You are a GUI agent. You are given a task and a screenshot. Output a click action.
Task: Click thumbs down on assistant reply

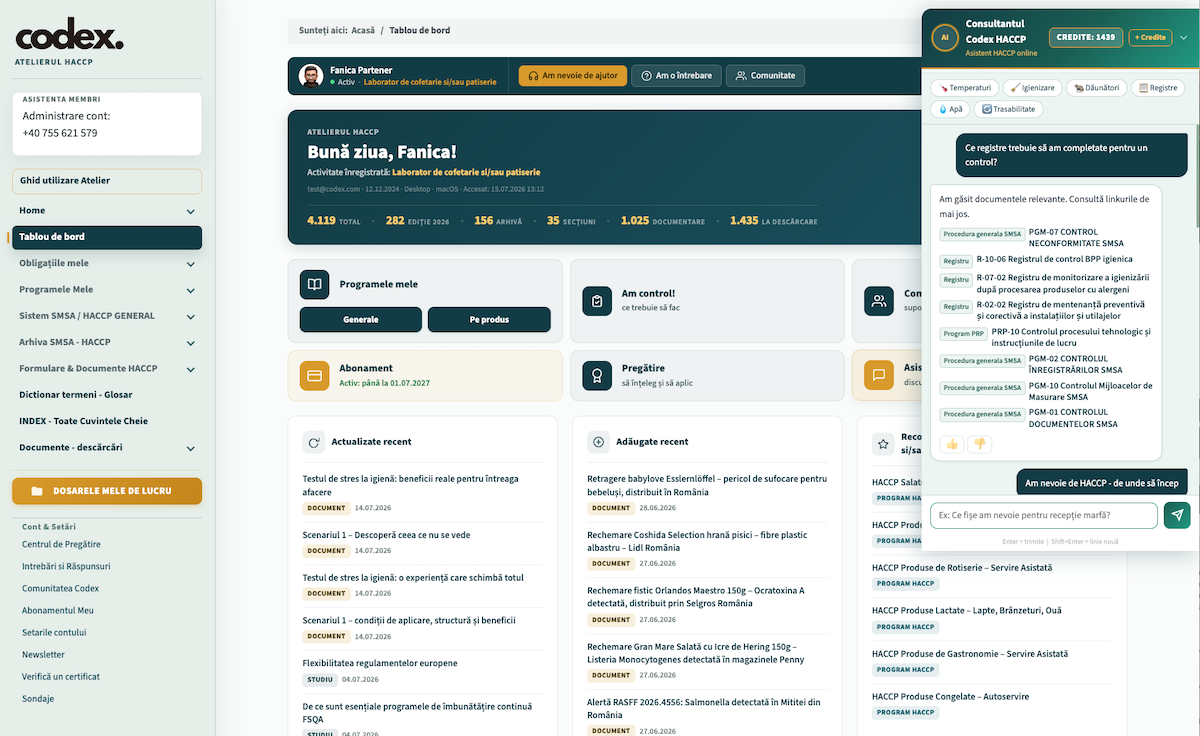pyautogui.click(x=980, y=444)
